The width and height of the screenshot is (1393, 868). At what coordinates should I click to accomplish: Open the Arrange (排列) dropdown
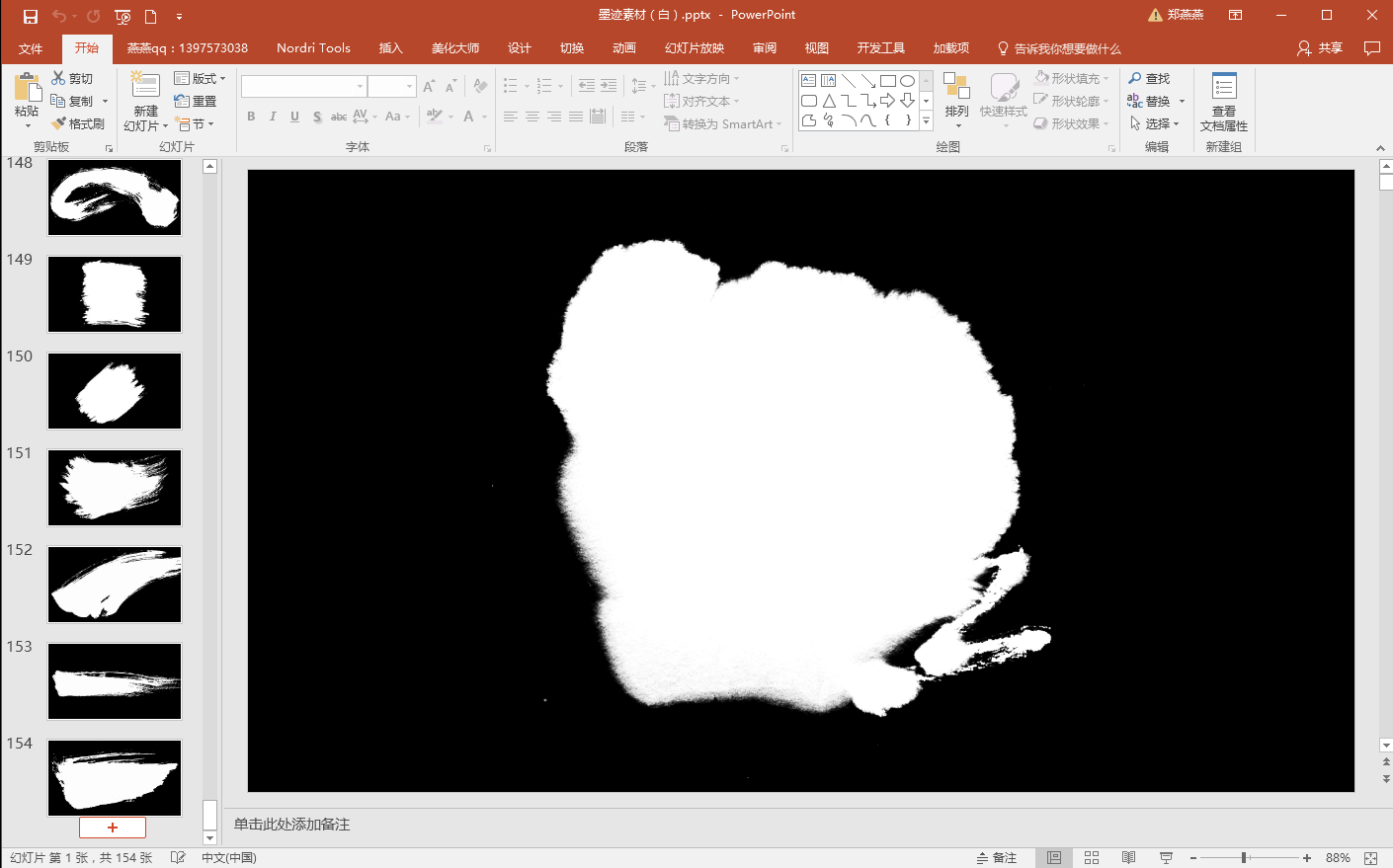(956, 111)
